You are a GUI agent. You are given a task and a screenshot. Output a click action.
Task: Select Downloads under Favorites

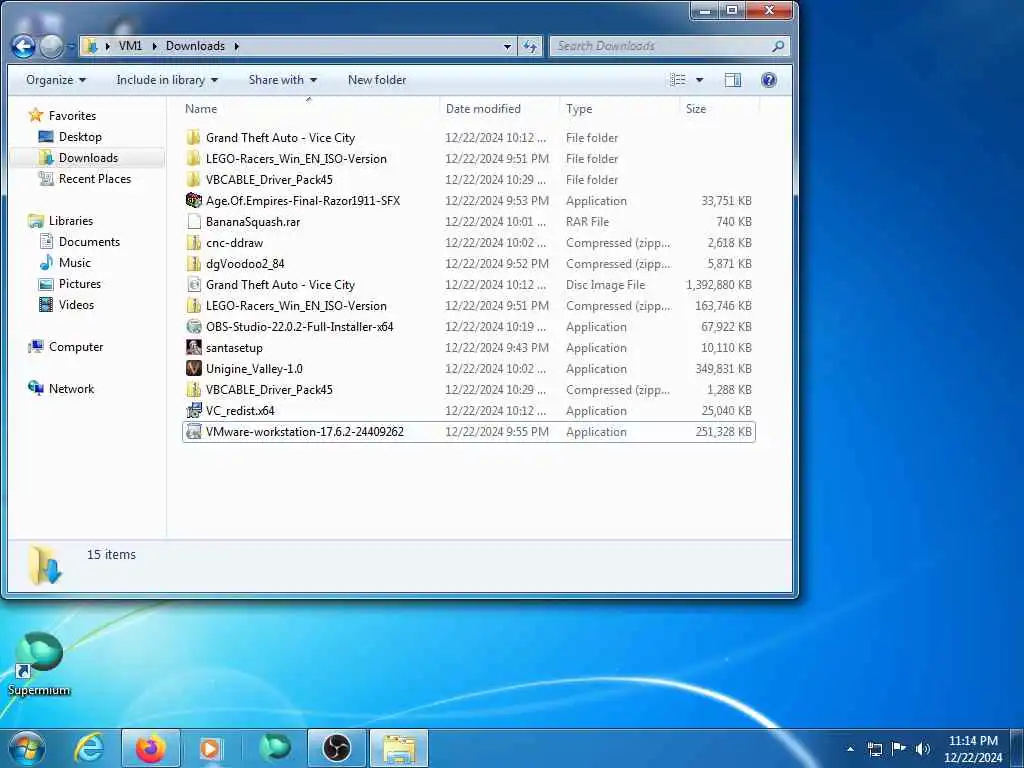tap(88, 157)
